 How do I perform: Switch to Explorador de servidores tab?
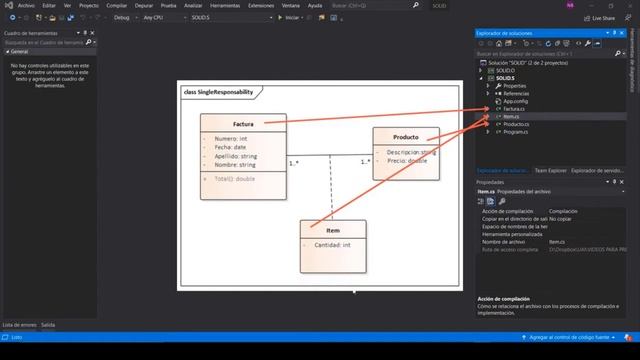pos(597,171)
